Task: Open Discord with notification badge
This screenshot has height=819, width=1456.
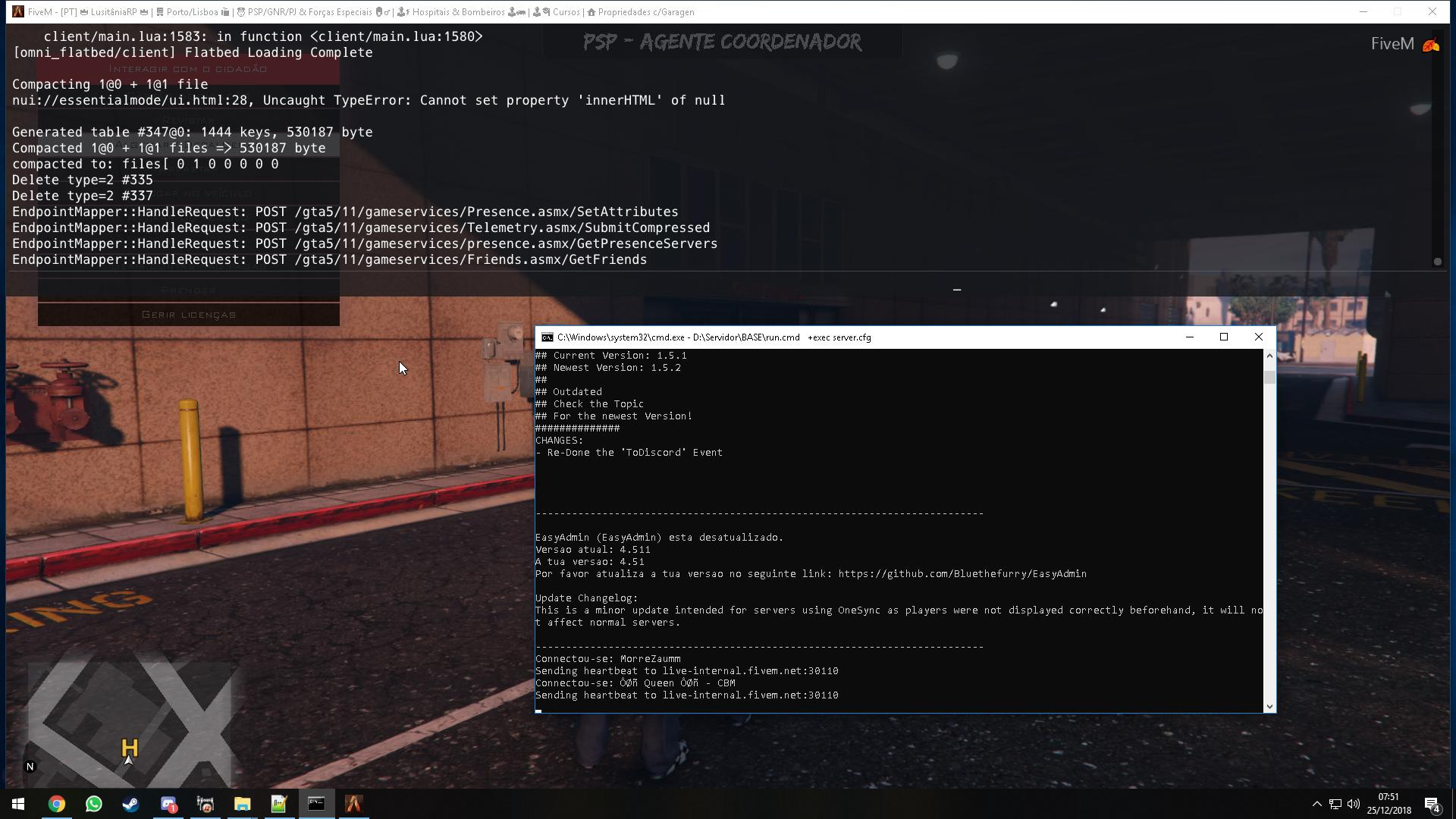Action: [x=168, y=804]
